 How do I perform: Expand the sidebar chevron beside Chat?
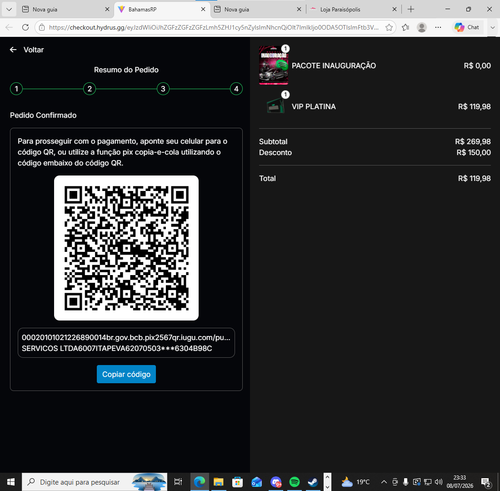point(492,27)
